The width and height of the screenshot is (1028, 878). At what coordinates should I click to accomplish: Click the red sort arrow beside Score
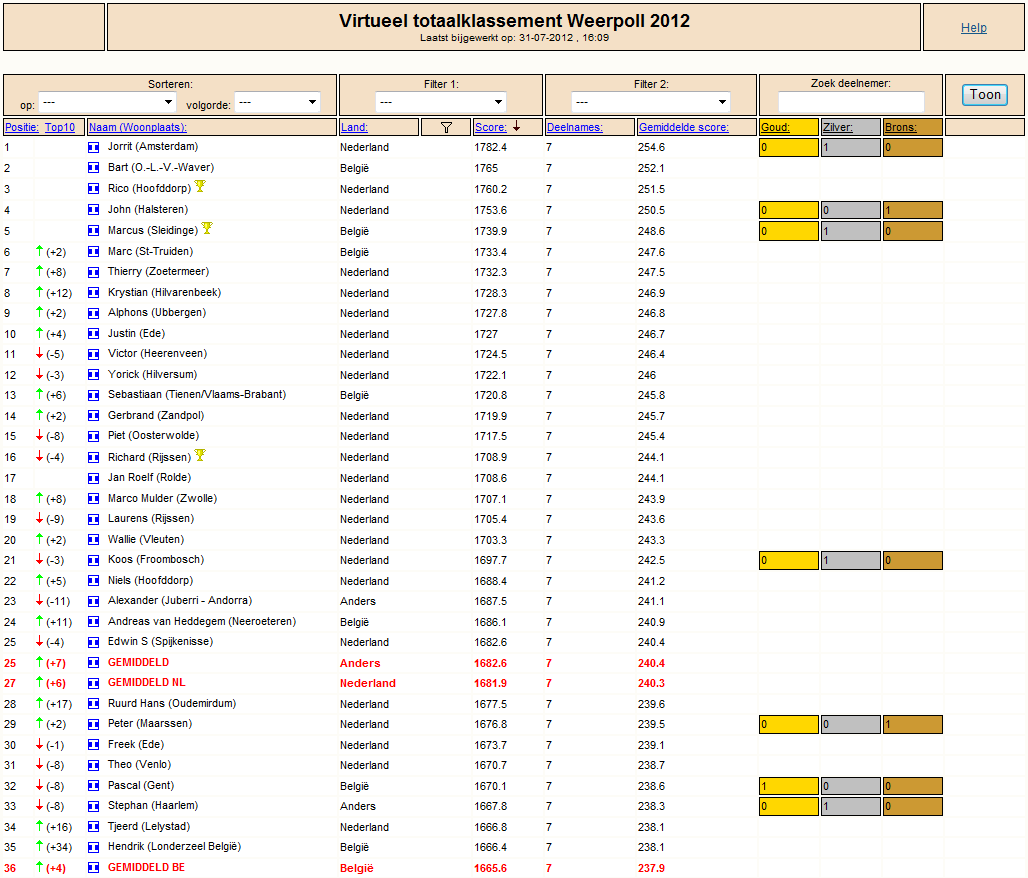517,127
